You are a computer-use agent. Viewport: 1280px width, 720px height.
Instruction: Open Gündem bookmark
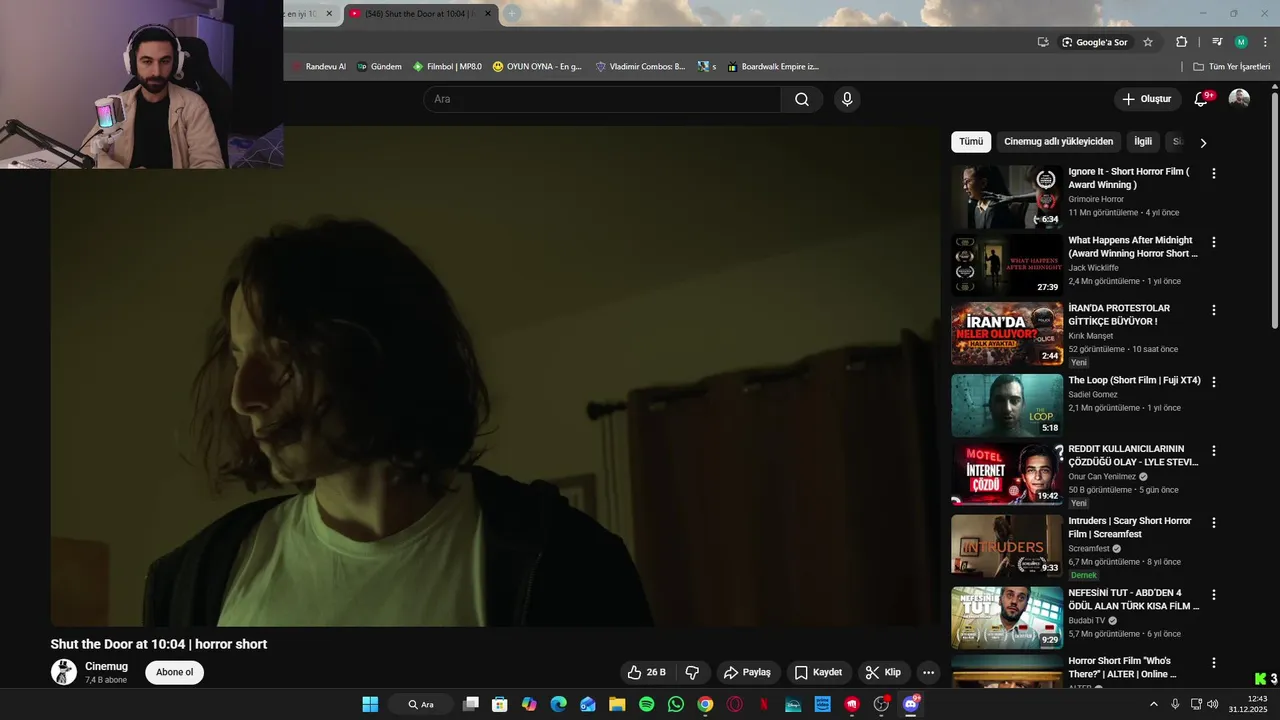coord(379,67)
